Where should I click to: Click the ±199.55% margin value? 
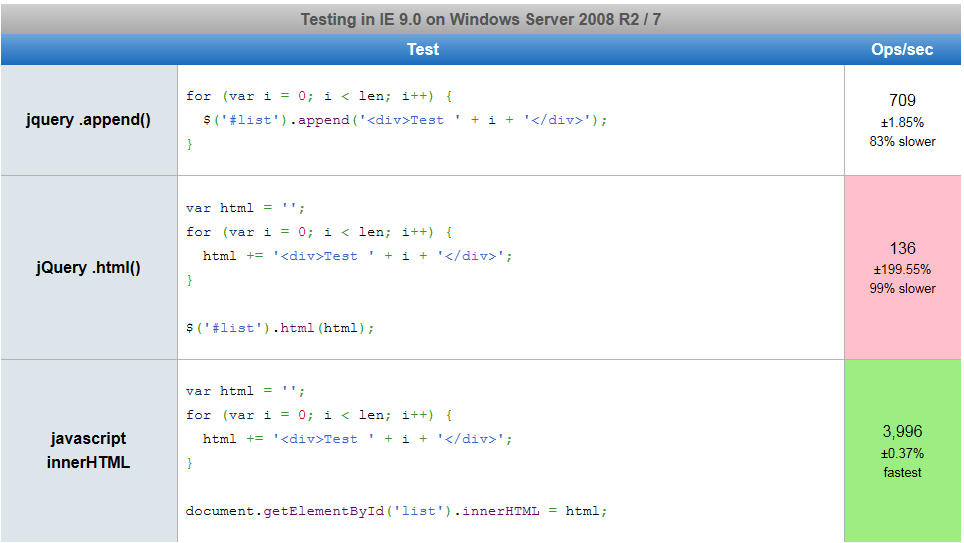pyautogui.click(x=903, y=269)
